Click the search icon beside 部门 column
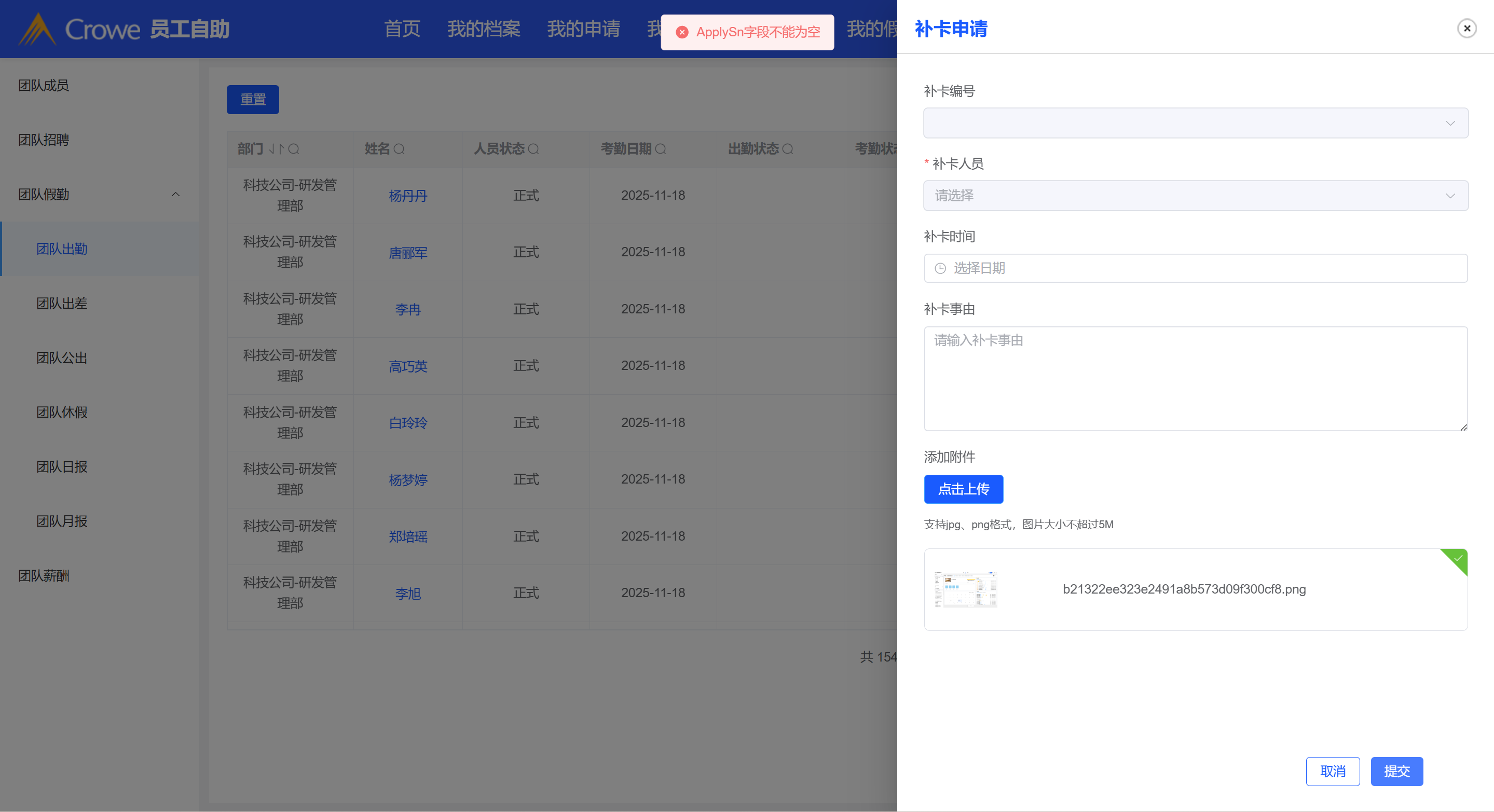 point(294,149)
